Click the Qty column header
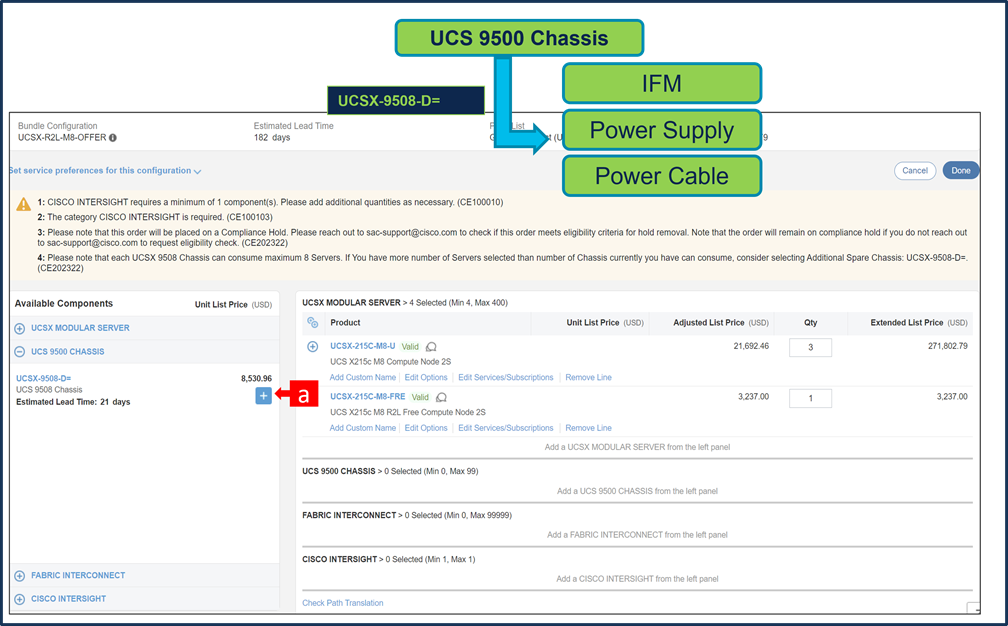Screen dimensions: 1008x626 tap(811, 323)
